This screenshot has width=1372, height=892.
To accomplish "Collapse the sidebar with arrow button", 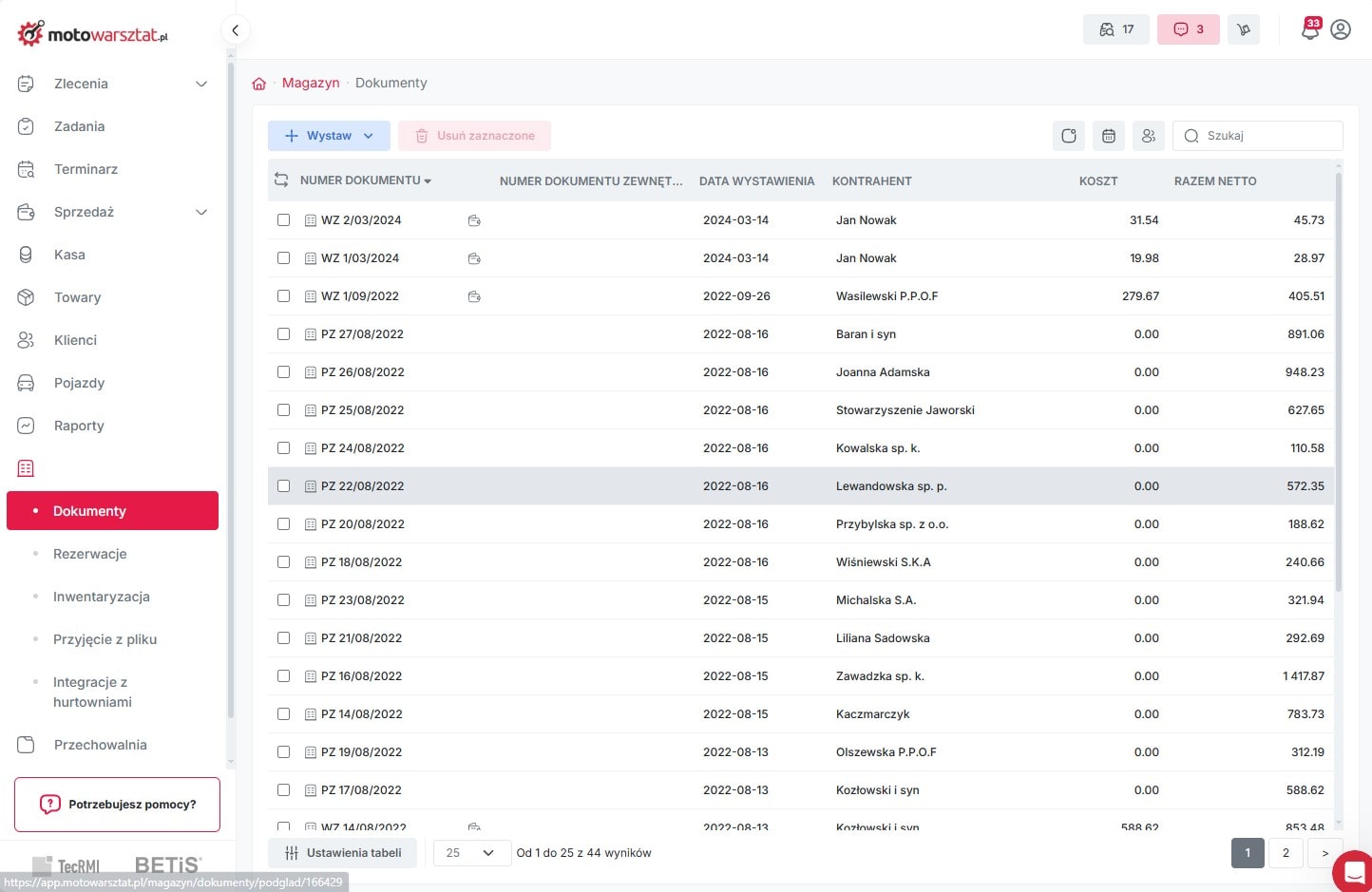I will coord(236,29).
